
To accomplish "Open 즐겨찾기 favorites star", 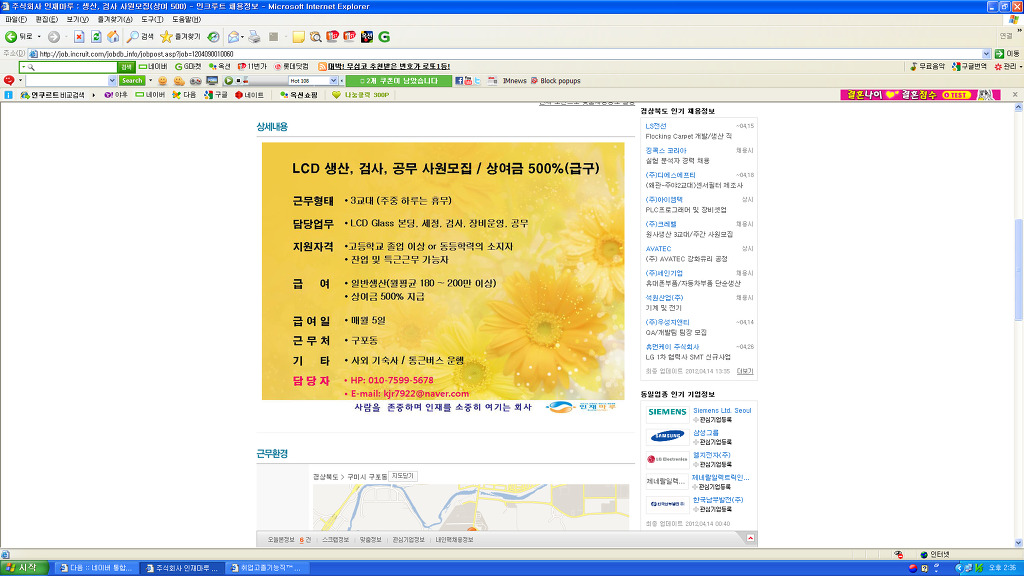I will click(x=180, y=37).
